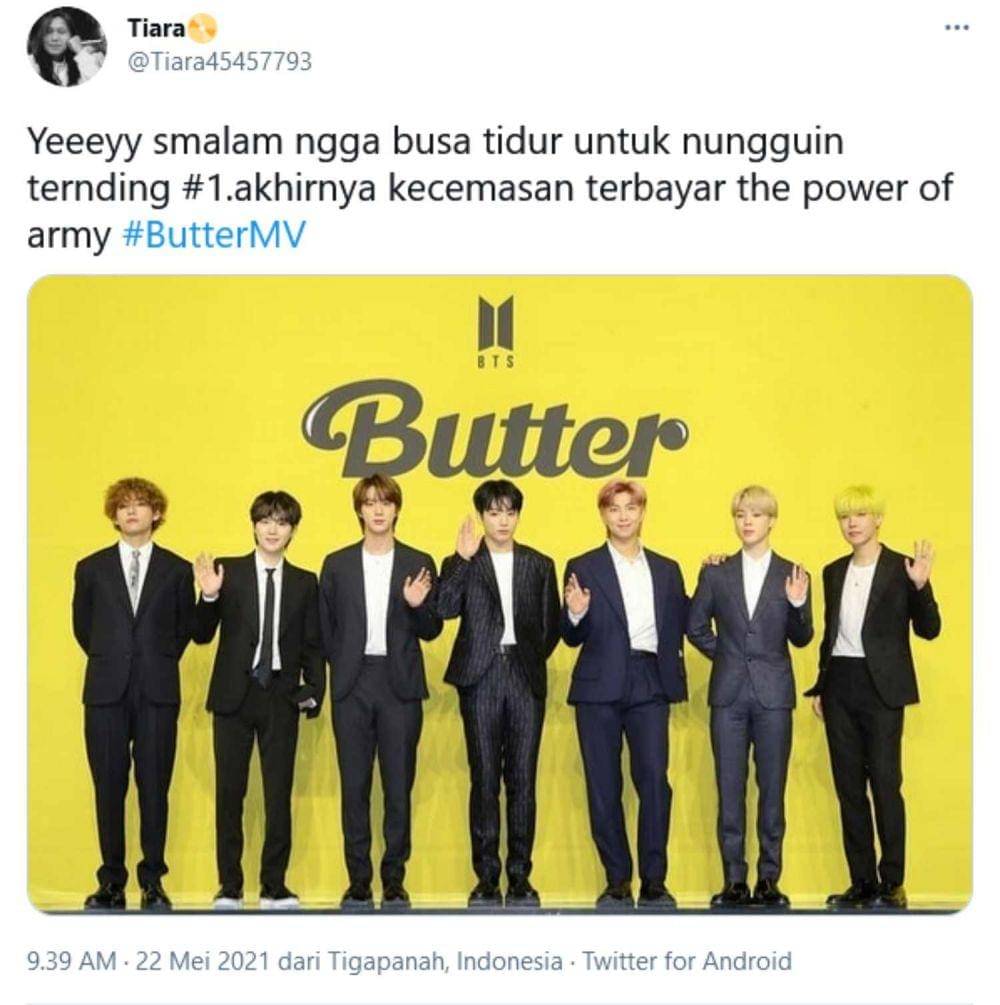Click the BTS logo emblem in the photo

(496, 322)
